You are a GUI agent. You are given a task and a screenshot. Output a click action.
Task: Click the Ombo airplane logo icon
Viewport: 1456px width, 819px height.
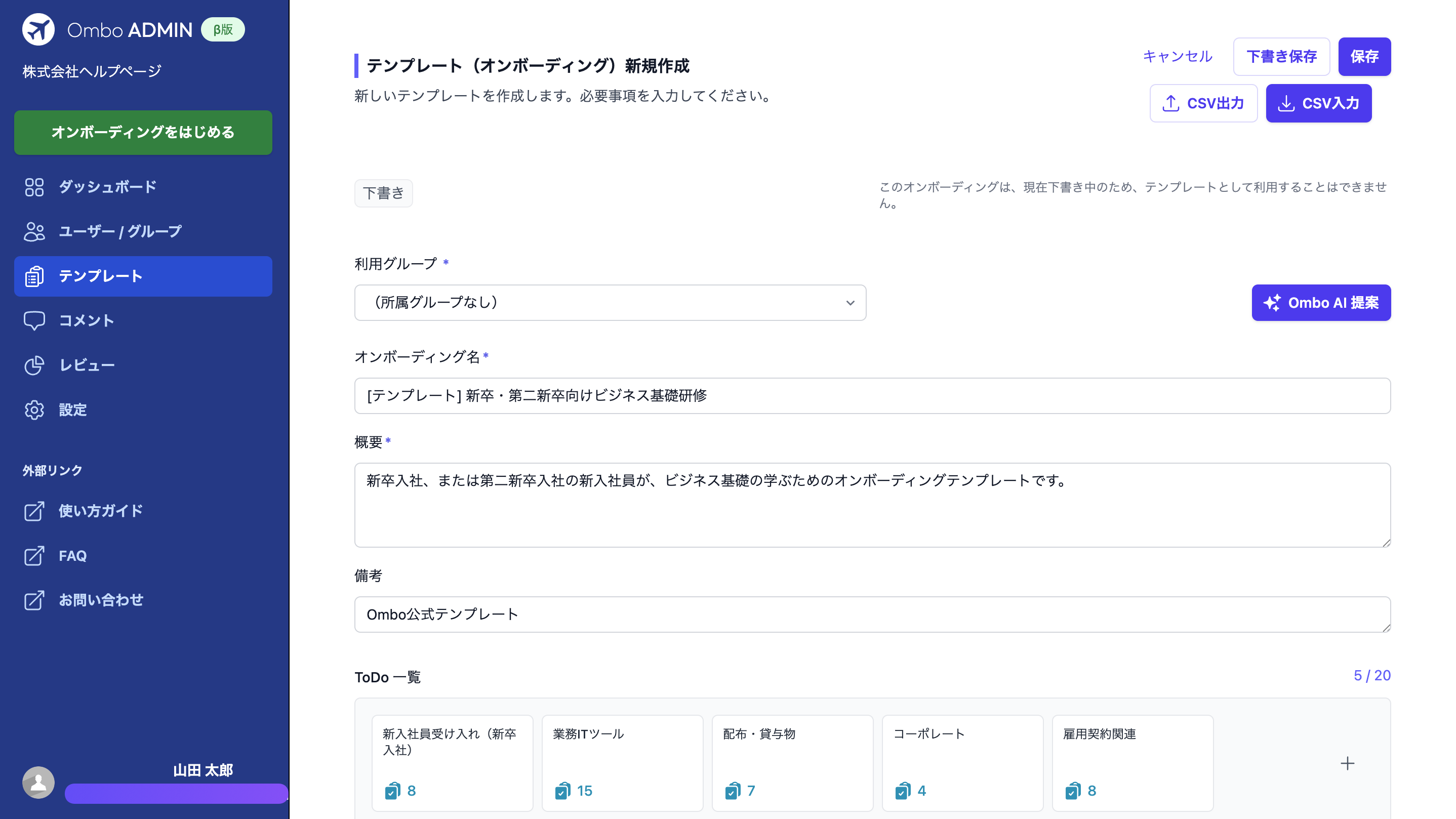[38, 29]
